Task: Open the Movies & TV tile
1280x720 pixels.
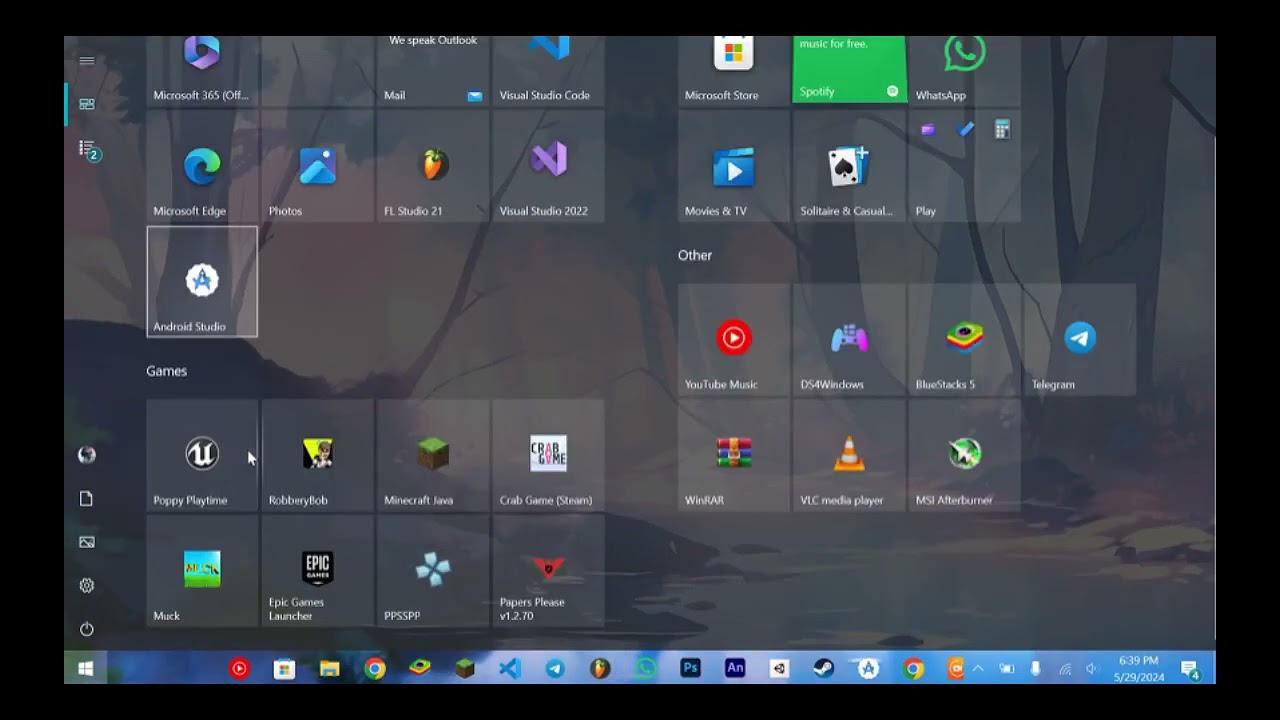Action: pos(733,166)
